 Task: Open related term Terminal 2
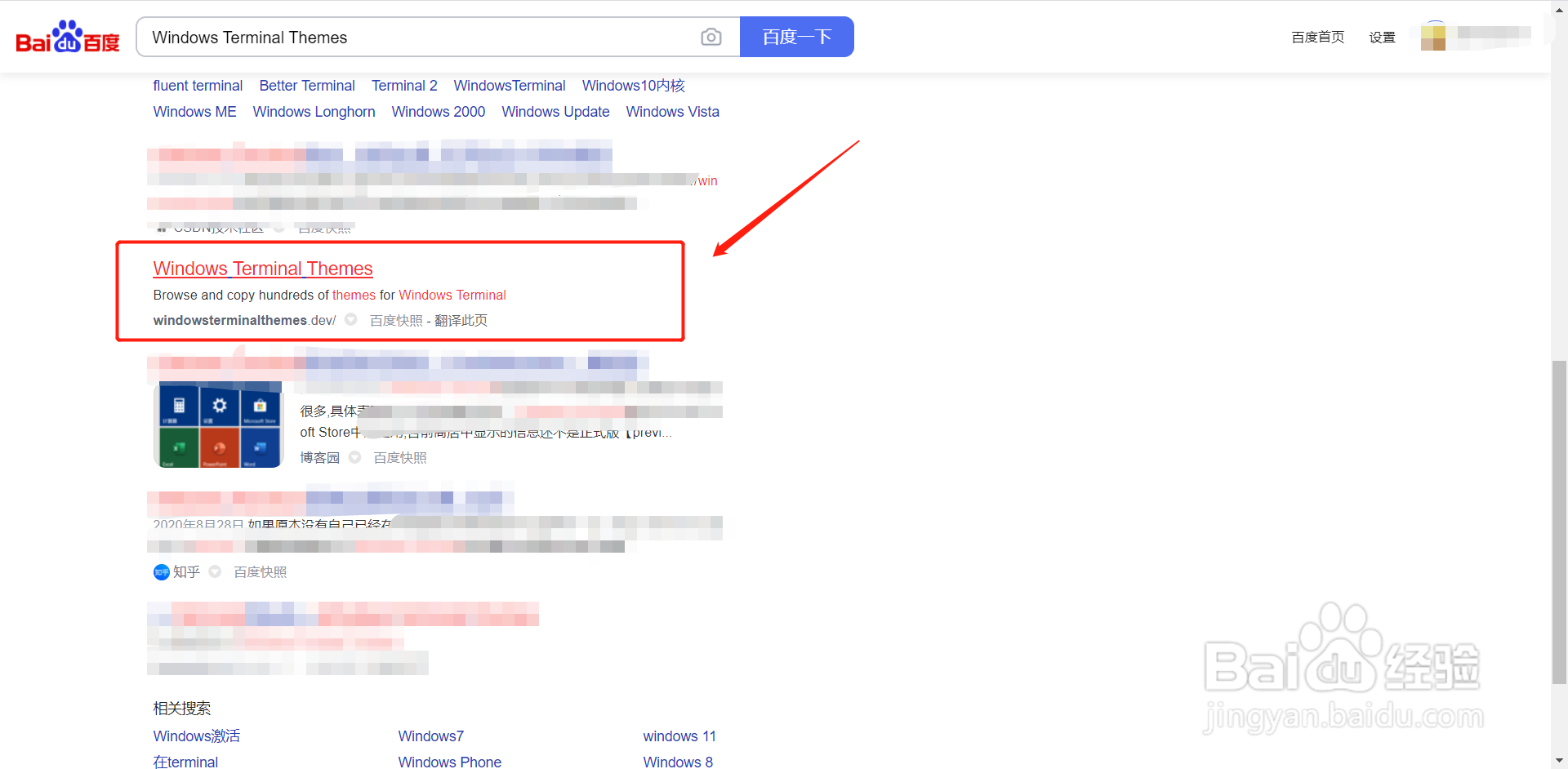click(404, 86)
